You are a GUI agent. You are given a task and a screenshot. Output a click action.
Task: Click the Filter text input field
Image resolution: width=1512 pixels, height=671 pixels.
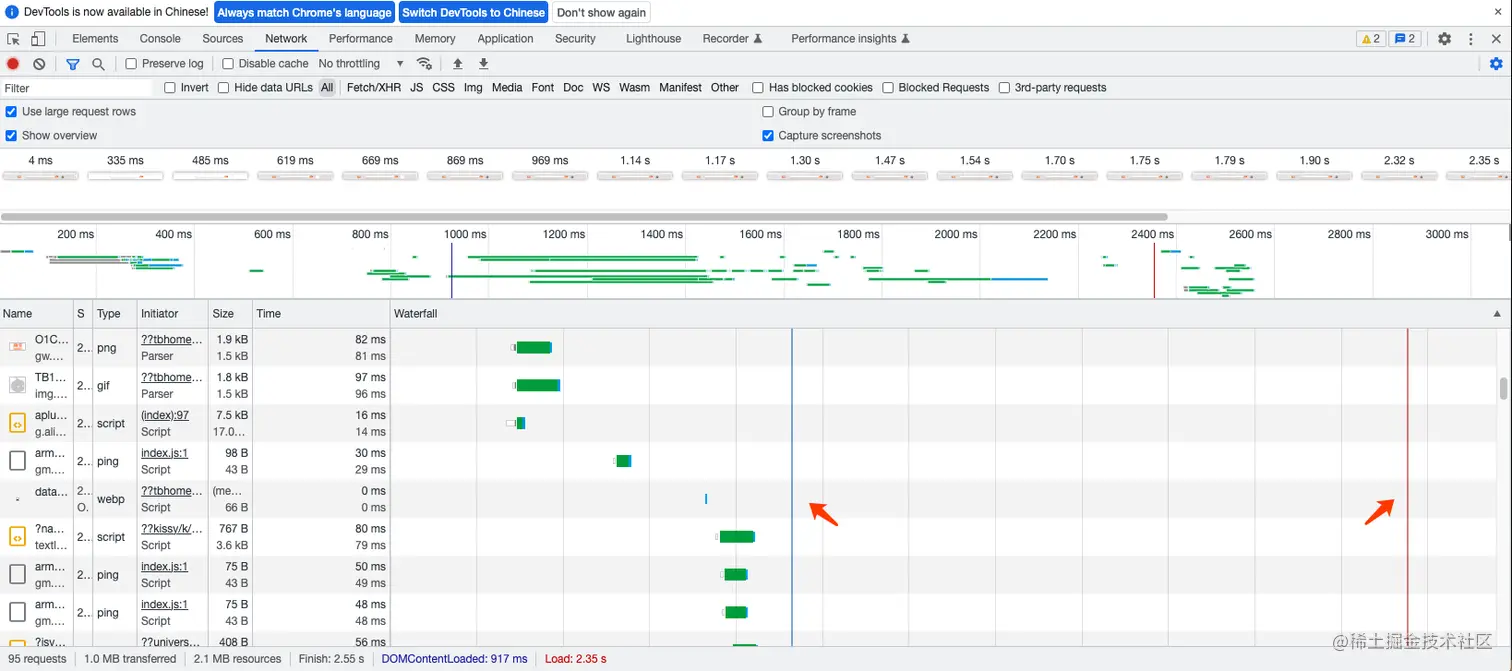[x=76, y=88]
